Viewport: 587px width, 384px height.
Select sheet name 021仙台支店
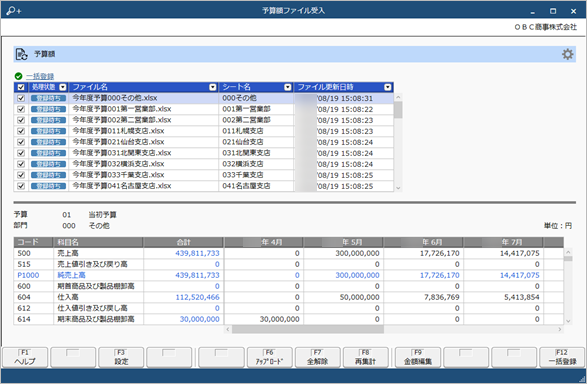click(x=243, y=142)
